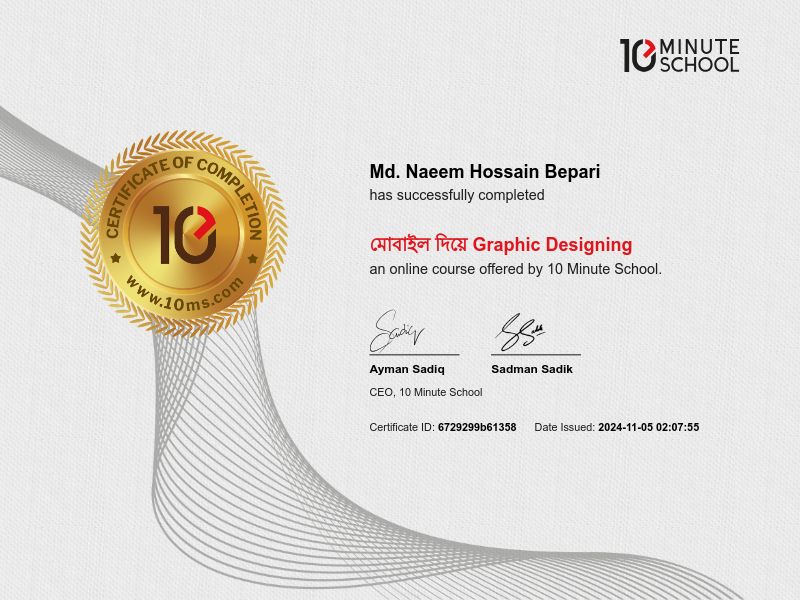
Task: Select the issue date 2024-11-05 02:07:55
Action: (648, 427)
